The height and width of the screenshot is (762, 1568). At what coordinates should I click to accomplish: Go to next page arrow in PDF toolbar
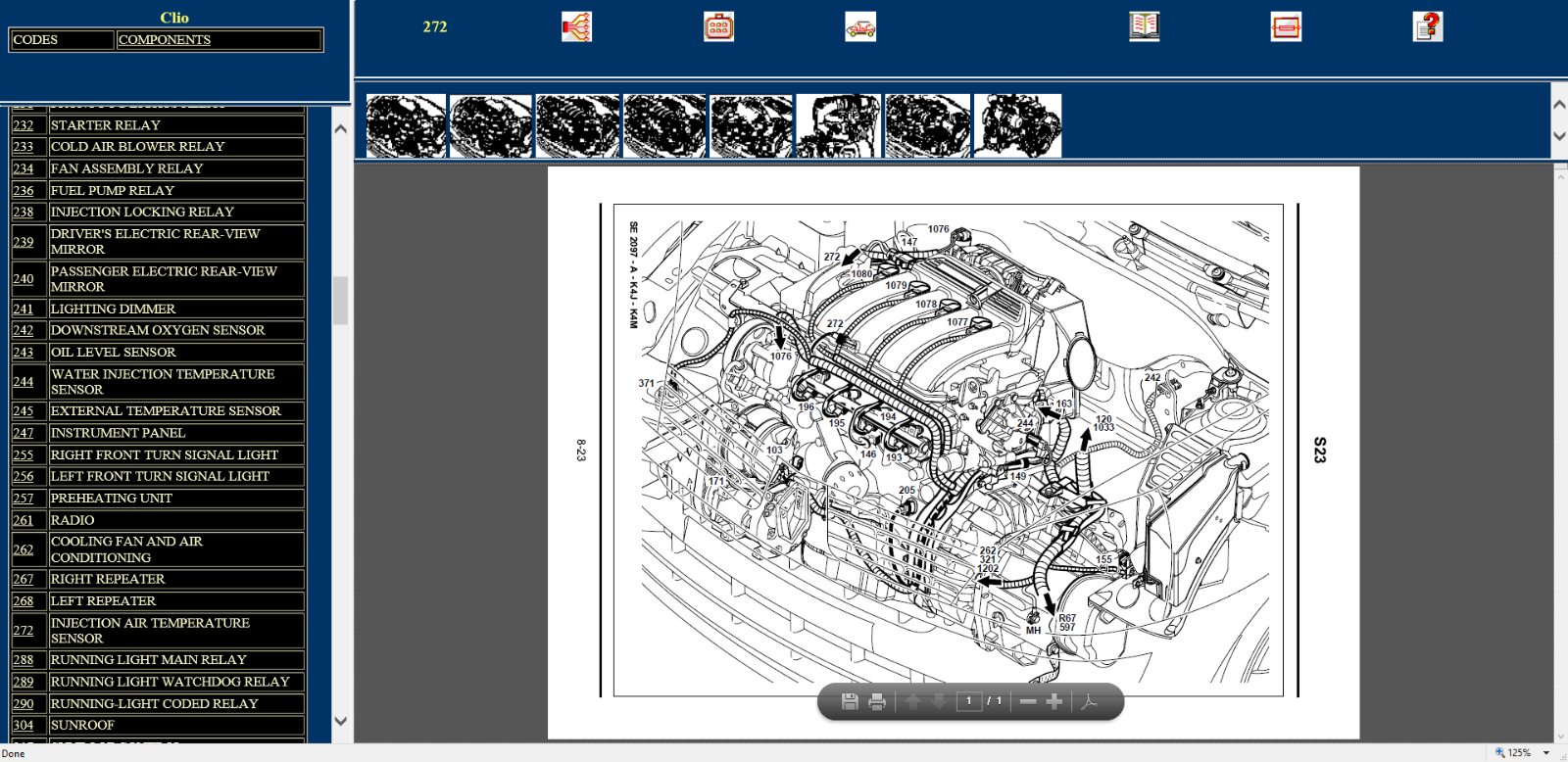[939, 701]
